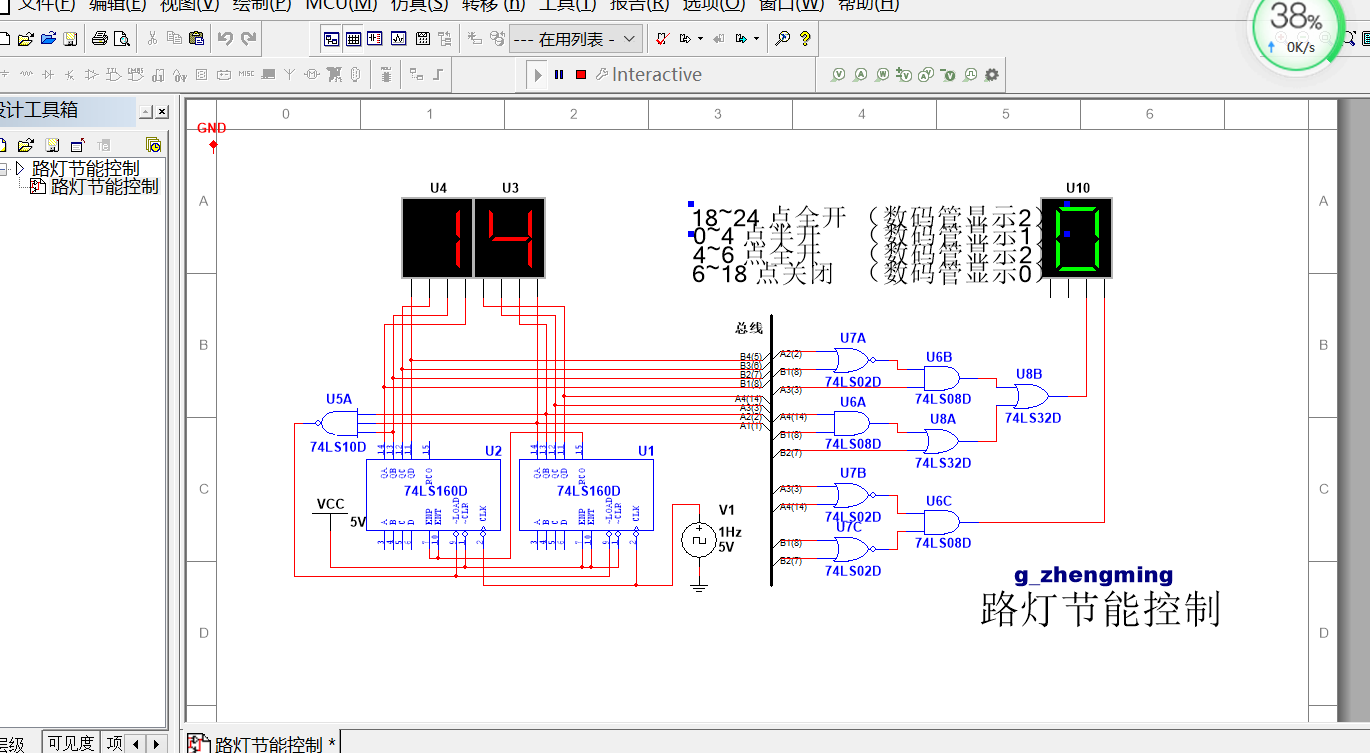Pause the simulation
The image size is (1370, 753).
(559, 75)
